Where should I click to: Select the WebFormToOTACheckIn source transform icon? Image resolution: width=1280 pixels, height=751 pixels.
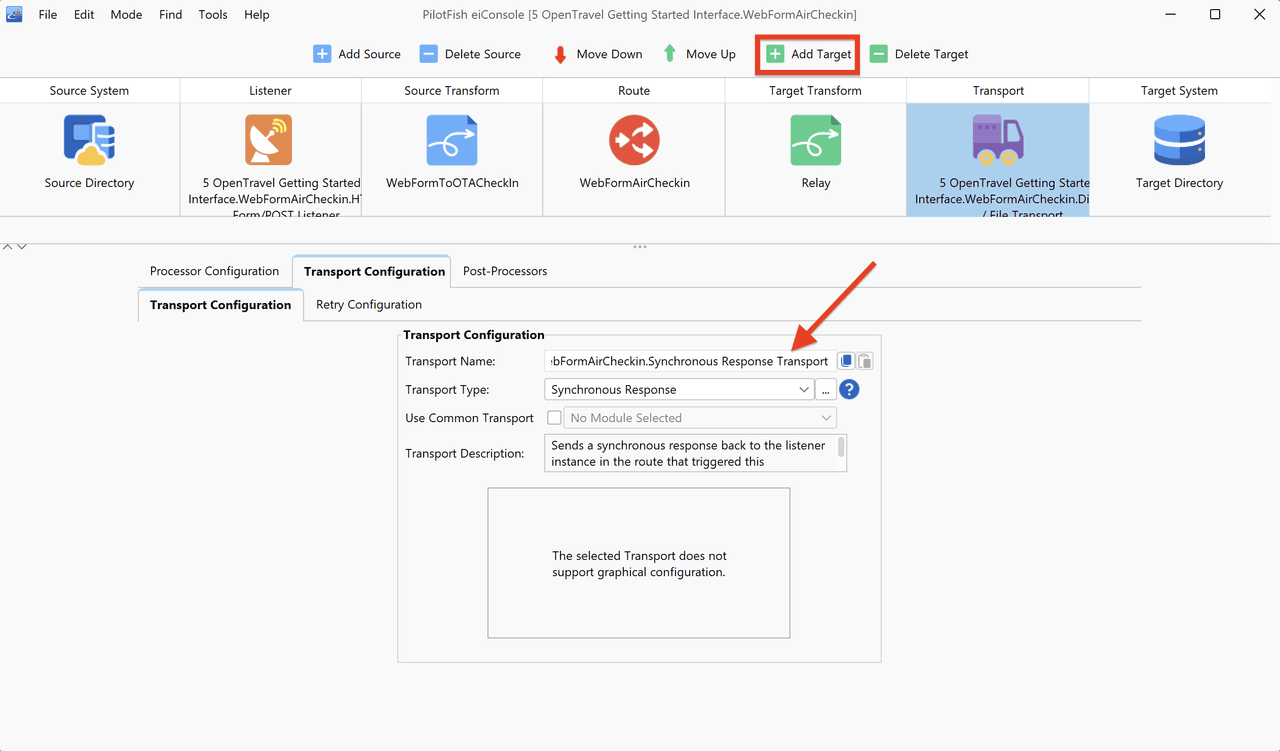(452, 140)
